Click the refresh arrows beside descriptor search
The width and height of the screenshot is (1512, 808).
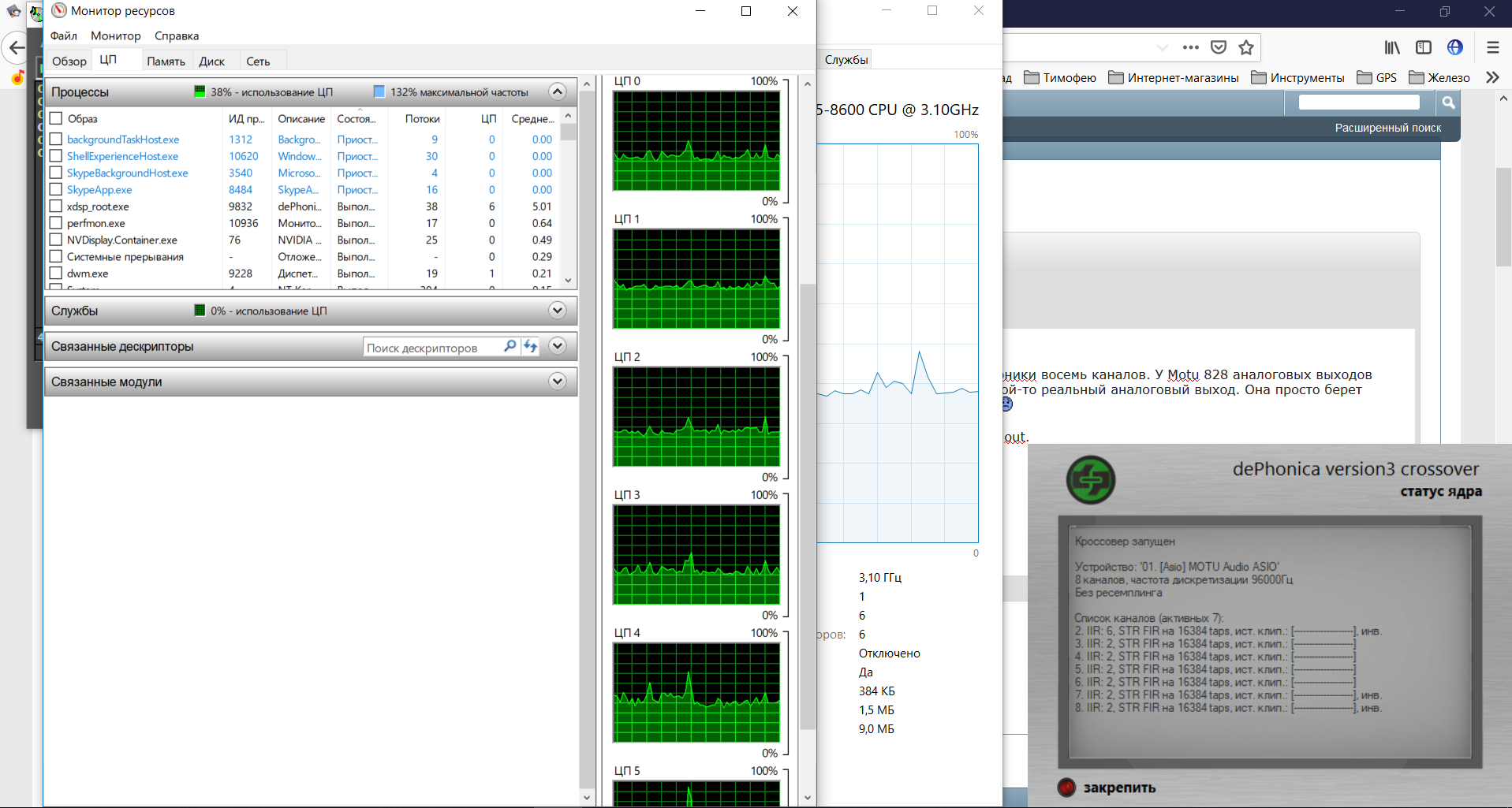tap(530, 346)
